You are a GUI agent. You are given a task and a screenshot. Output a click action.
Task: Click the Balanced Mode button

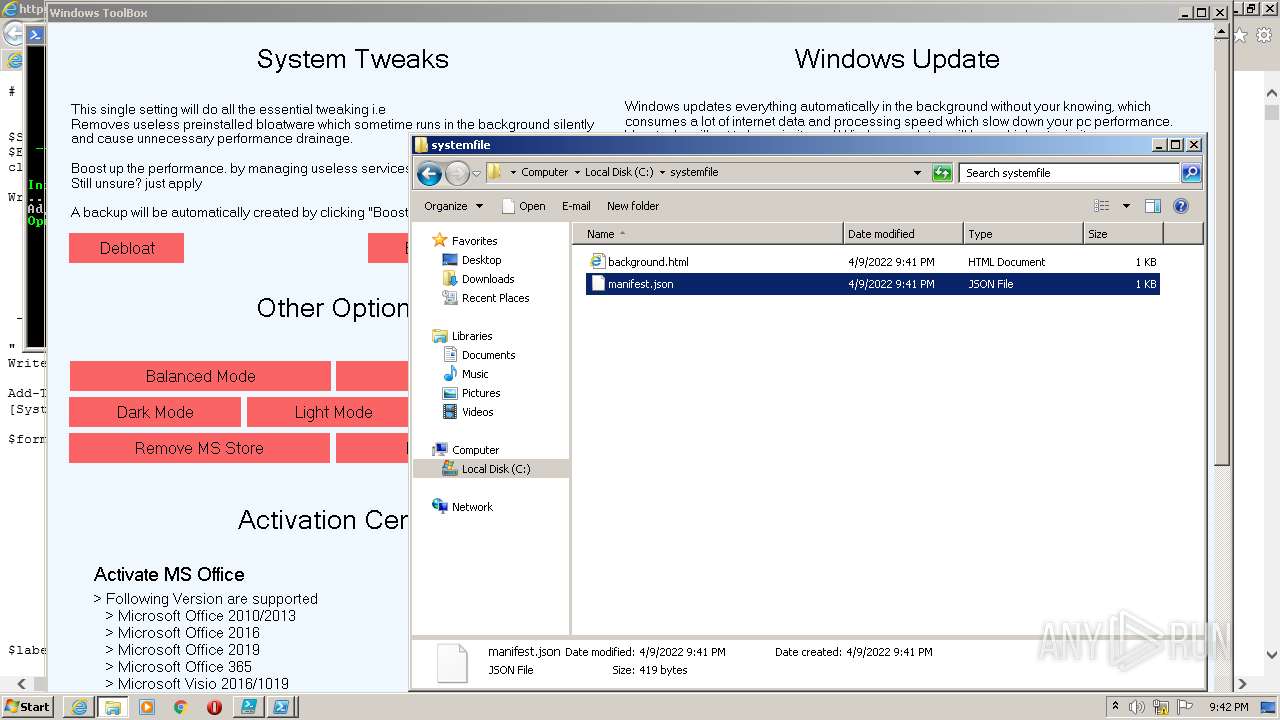pyautogui.click(x=200, y=376)
